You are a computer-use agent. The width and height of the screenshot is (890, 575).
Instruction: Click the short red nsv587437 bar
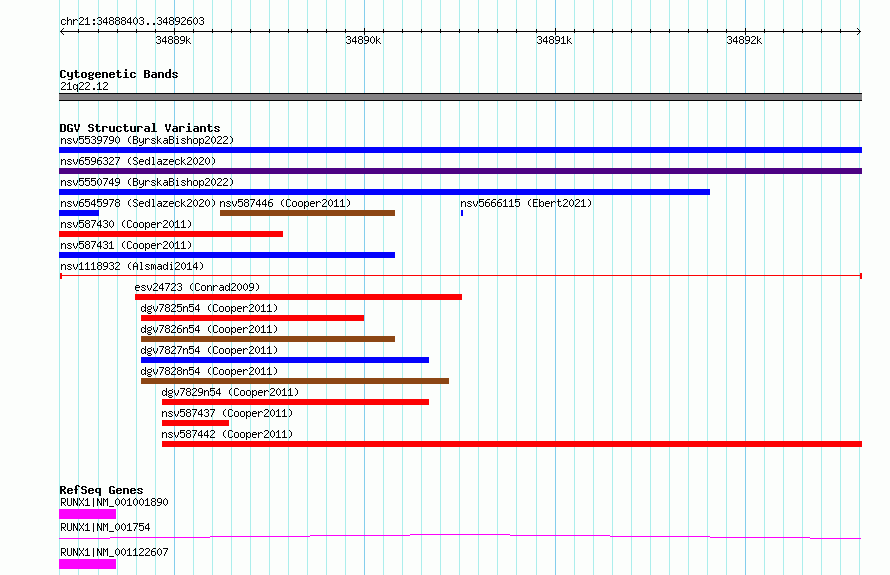pyautogui.click(x=195, y=423)
